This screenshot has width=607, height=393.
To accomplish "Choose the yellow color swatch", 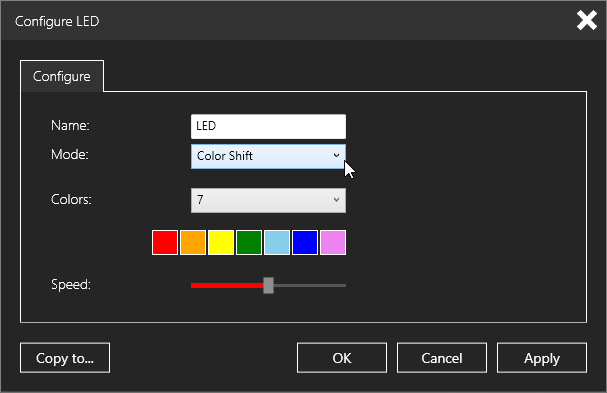I will point(221,242).
